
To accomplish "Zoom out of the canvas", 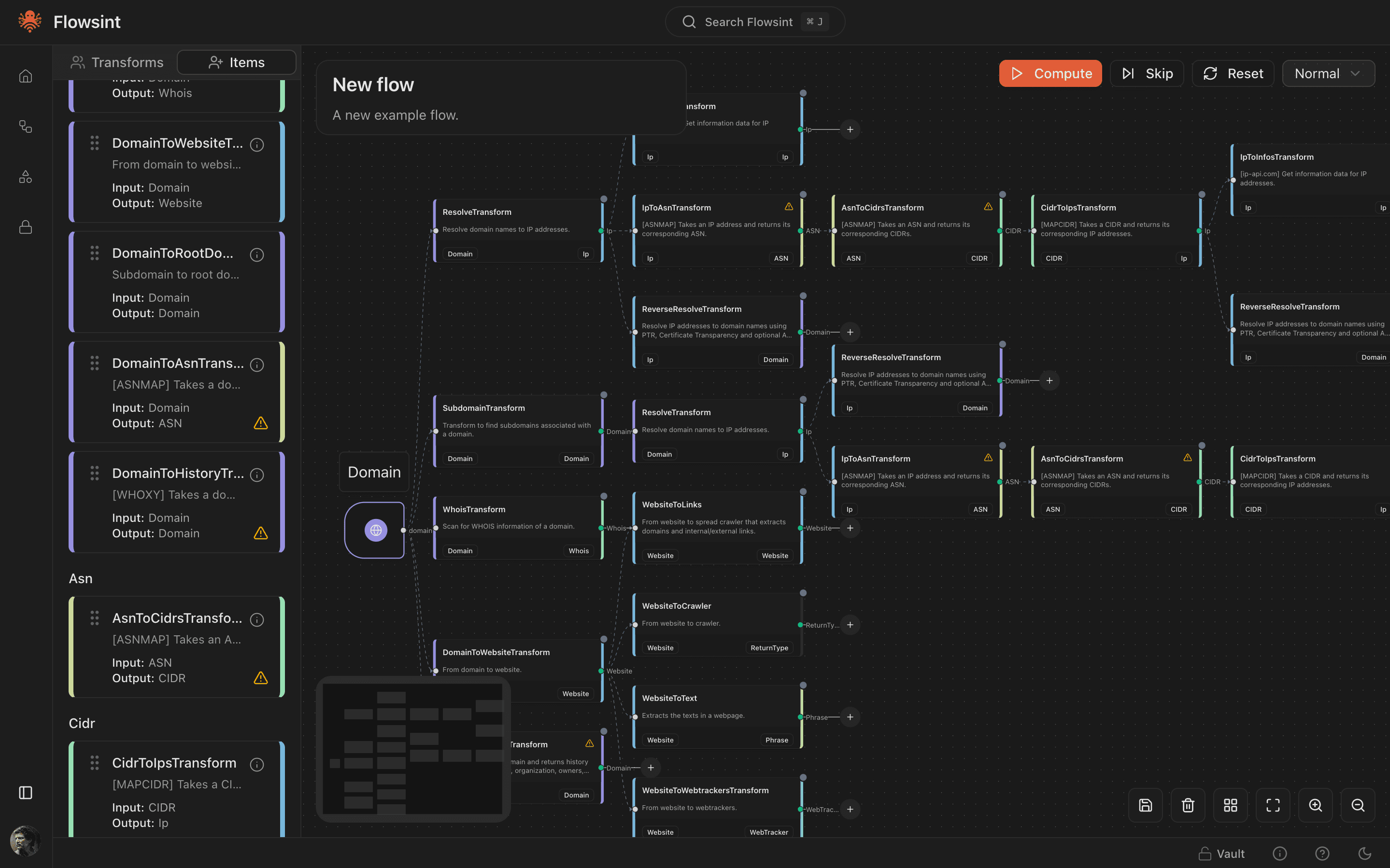I will tap(1358, 805).
